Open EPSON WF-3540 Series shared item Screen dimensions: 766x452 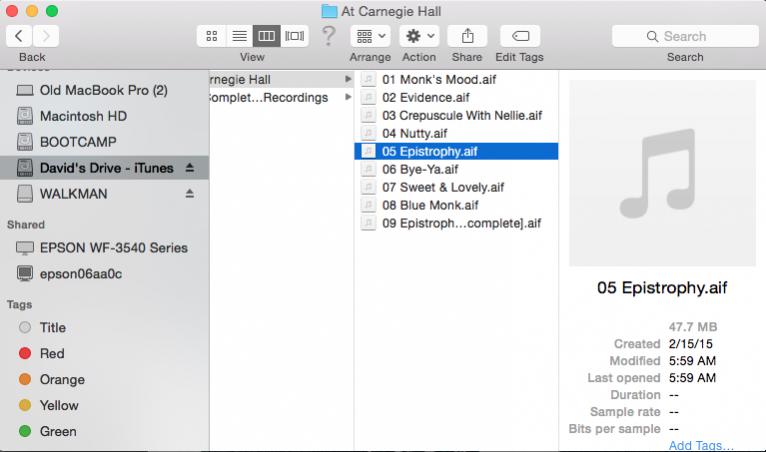[113, 248]
